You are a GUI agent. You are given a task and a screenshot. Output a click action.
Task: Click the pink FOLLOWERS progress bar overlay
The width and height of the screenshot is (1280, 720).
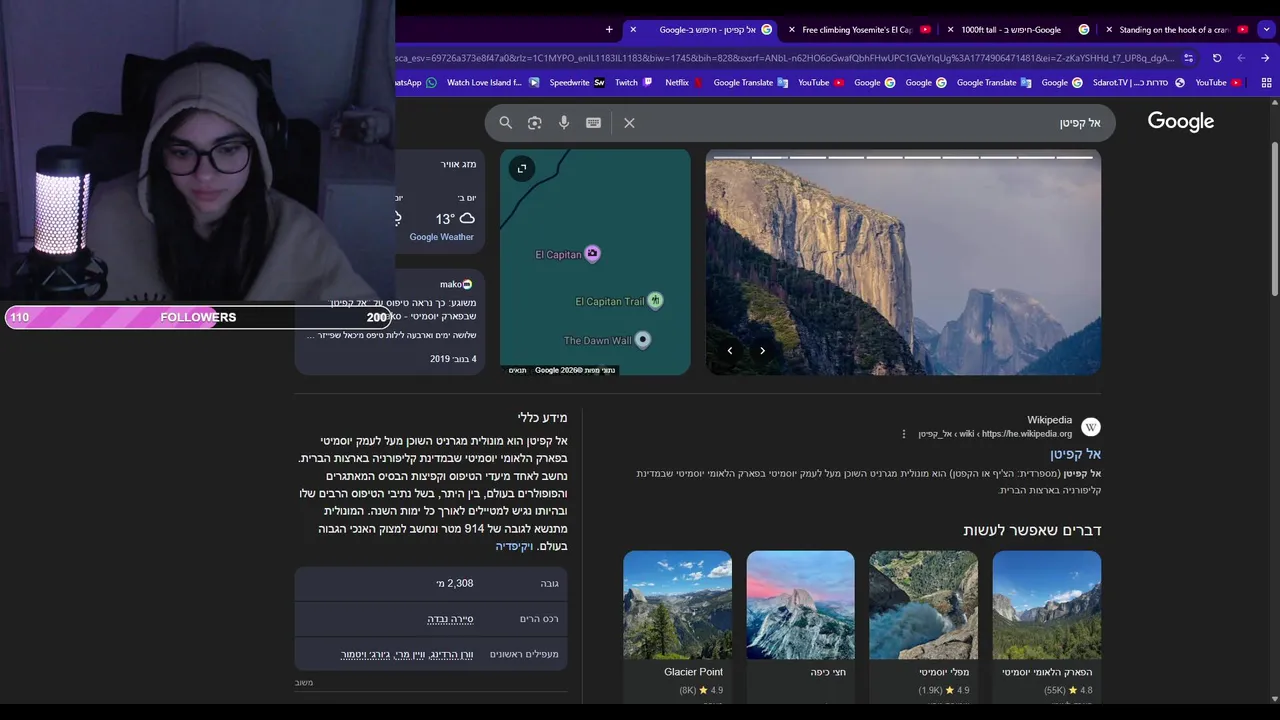point(198,317)
